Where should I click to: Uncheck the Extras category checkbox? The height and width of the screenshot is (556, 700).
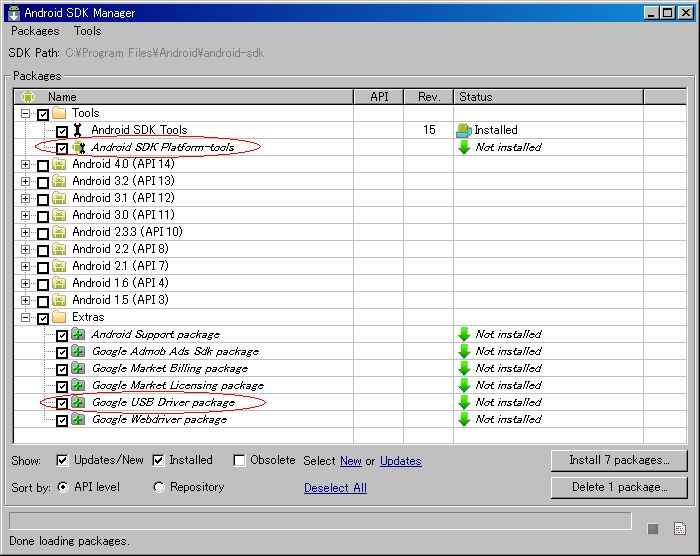[43, 318]
